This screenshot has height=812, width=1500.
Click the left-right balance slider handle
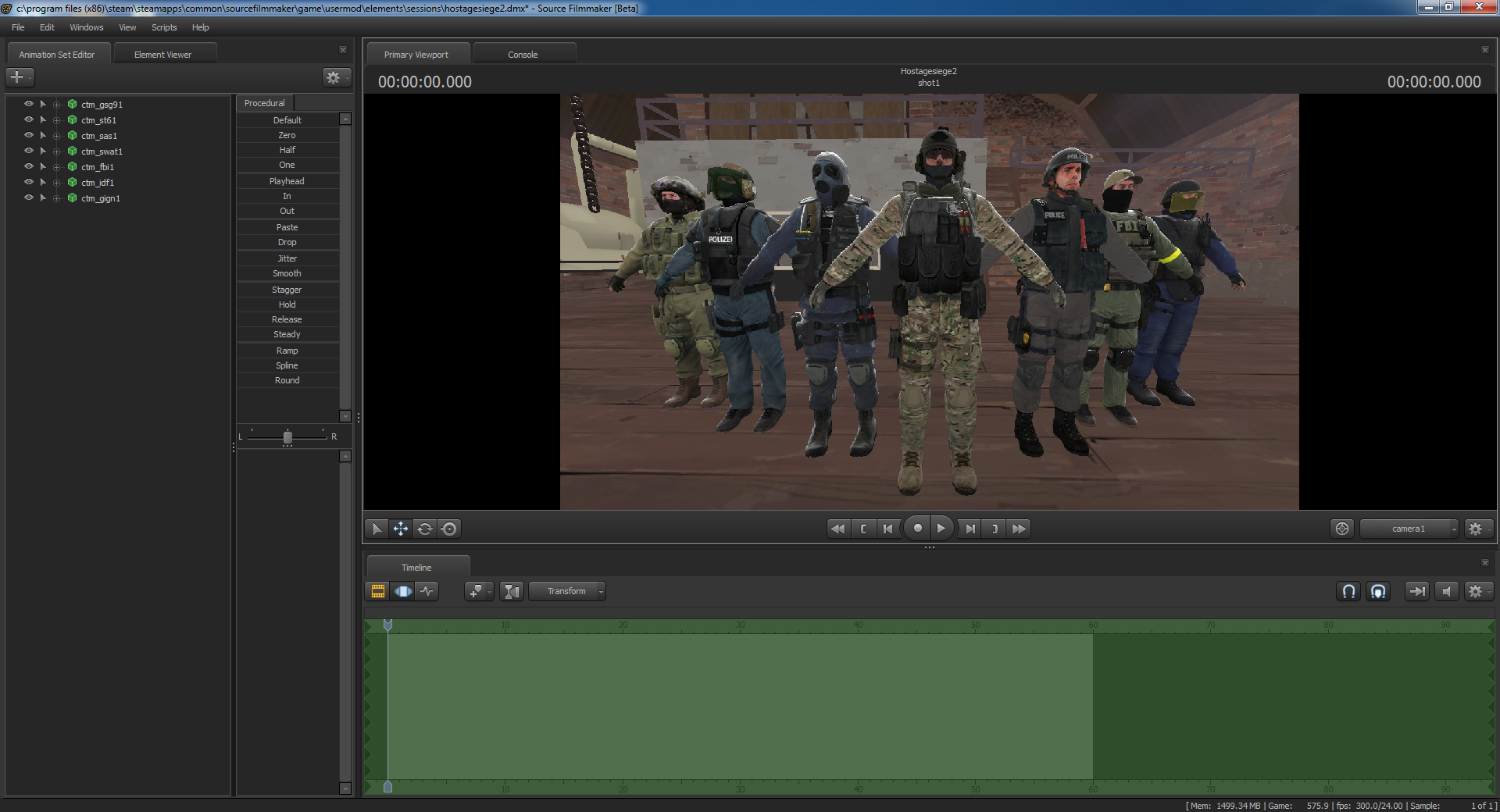coord(287,437)
